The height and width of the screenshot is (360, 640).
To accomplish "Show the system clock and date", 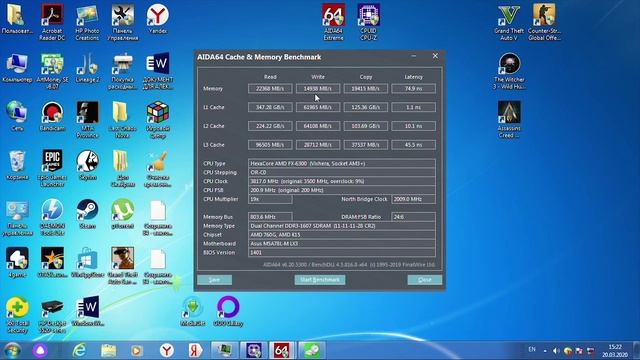I will (x=615, y=351).
